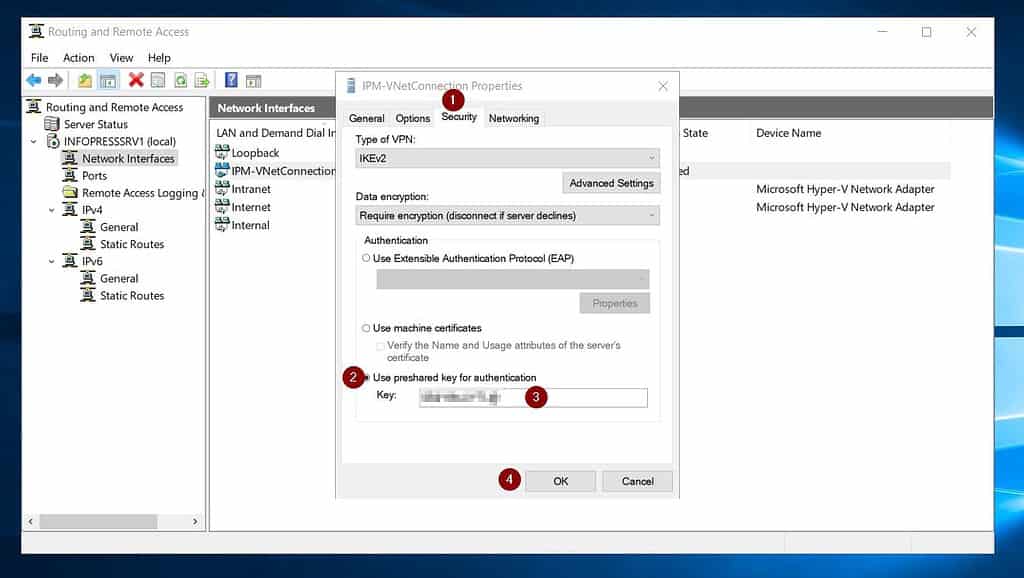Click the blue Help question mark icon
This screenshot has width=1024, height=578.
pos(231,80)
